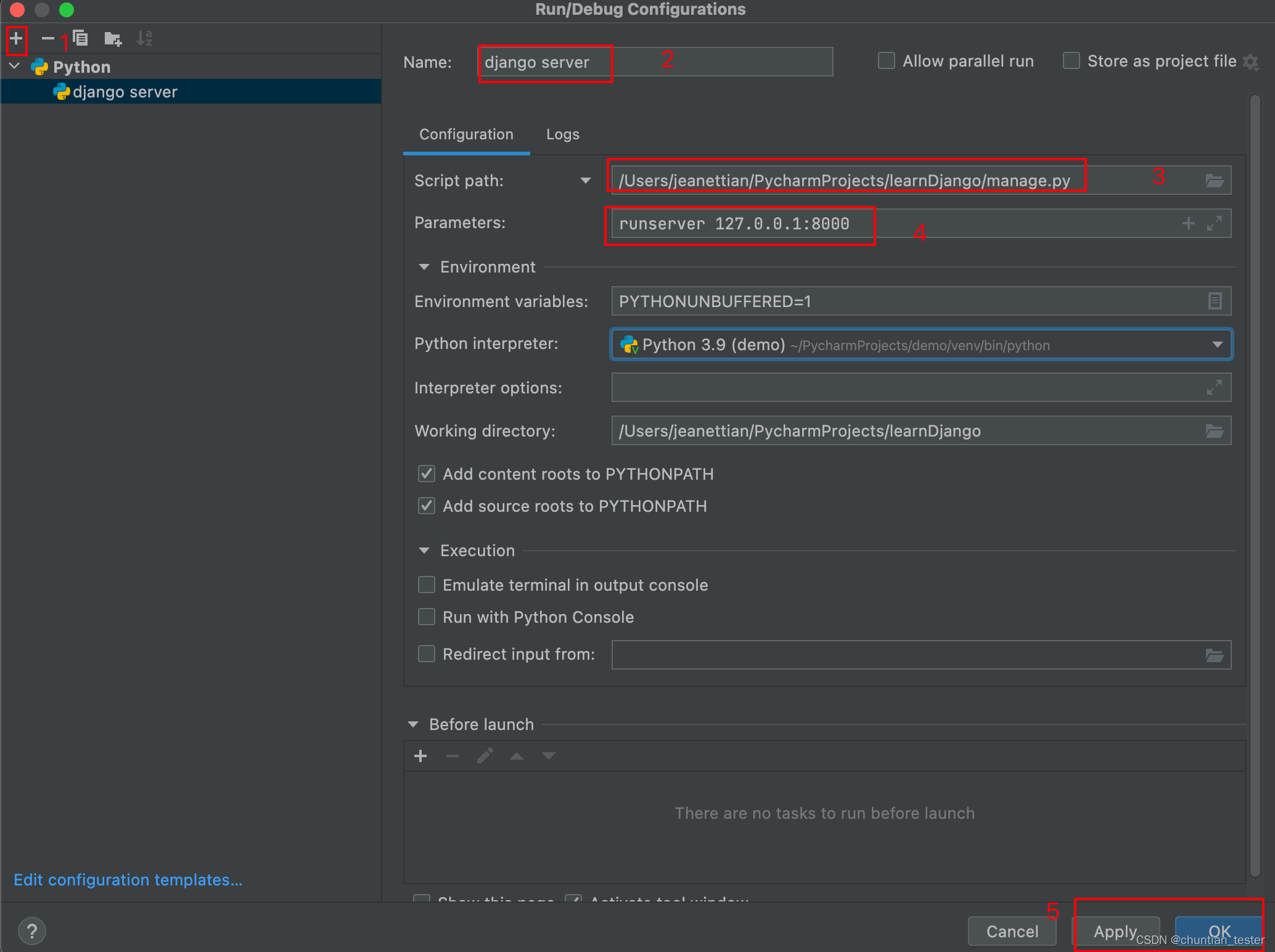The image size is (1275, 952).
Task: Click the copy configuration icon
Action: pos(80,39)
